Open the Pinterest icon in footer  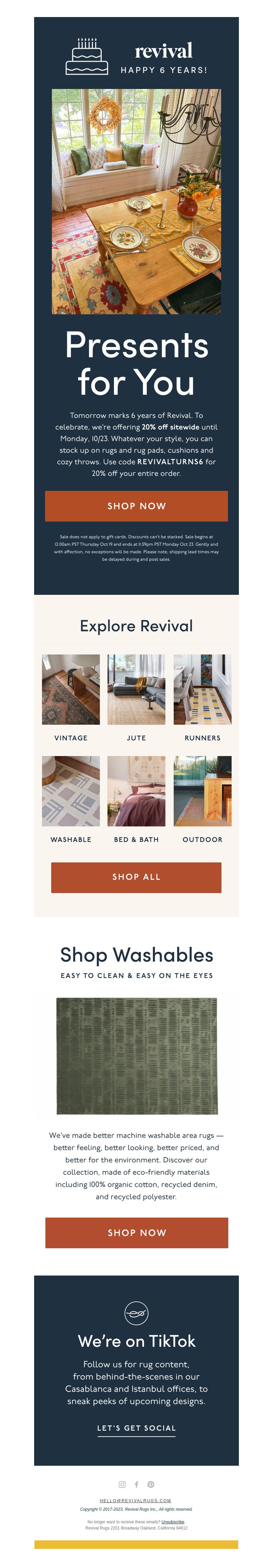pos(150,1484)
